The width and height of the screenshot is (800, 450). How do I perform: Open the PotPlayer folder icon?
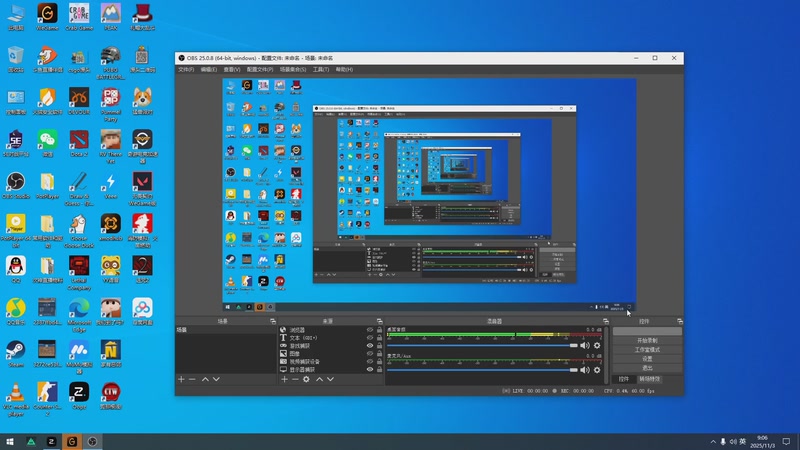(47, 186)
